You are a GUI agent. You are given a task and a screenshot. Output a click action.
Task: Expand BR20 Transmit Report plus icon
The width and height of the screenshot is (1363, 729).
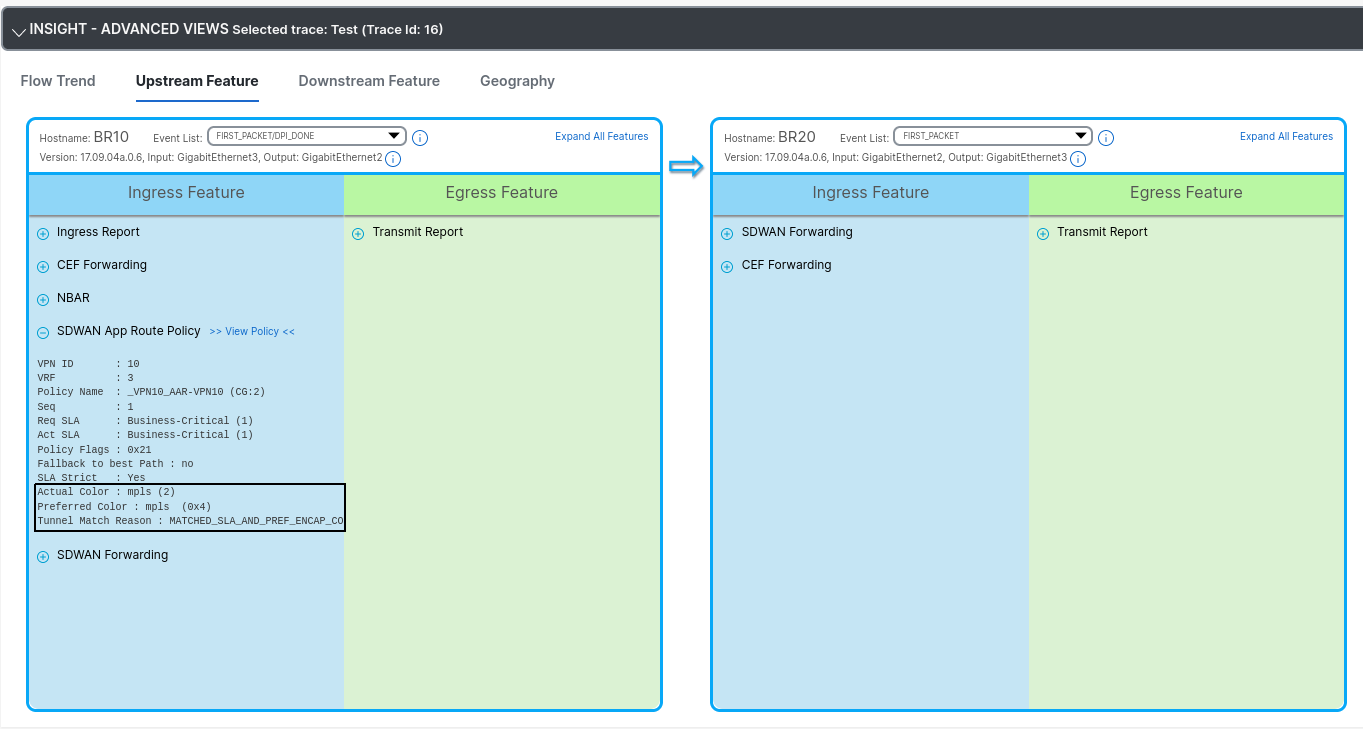coord(1043,234)
